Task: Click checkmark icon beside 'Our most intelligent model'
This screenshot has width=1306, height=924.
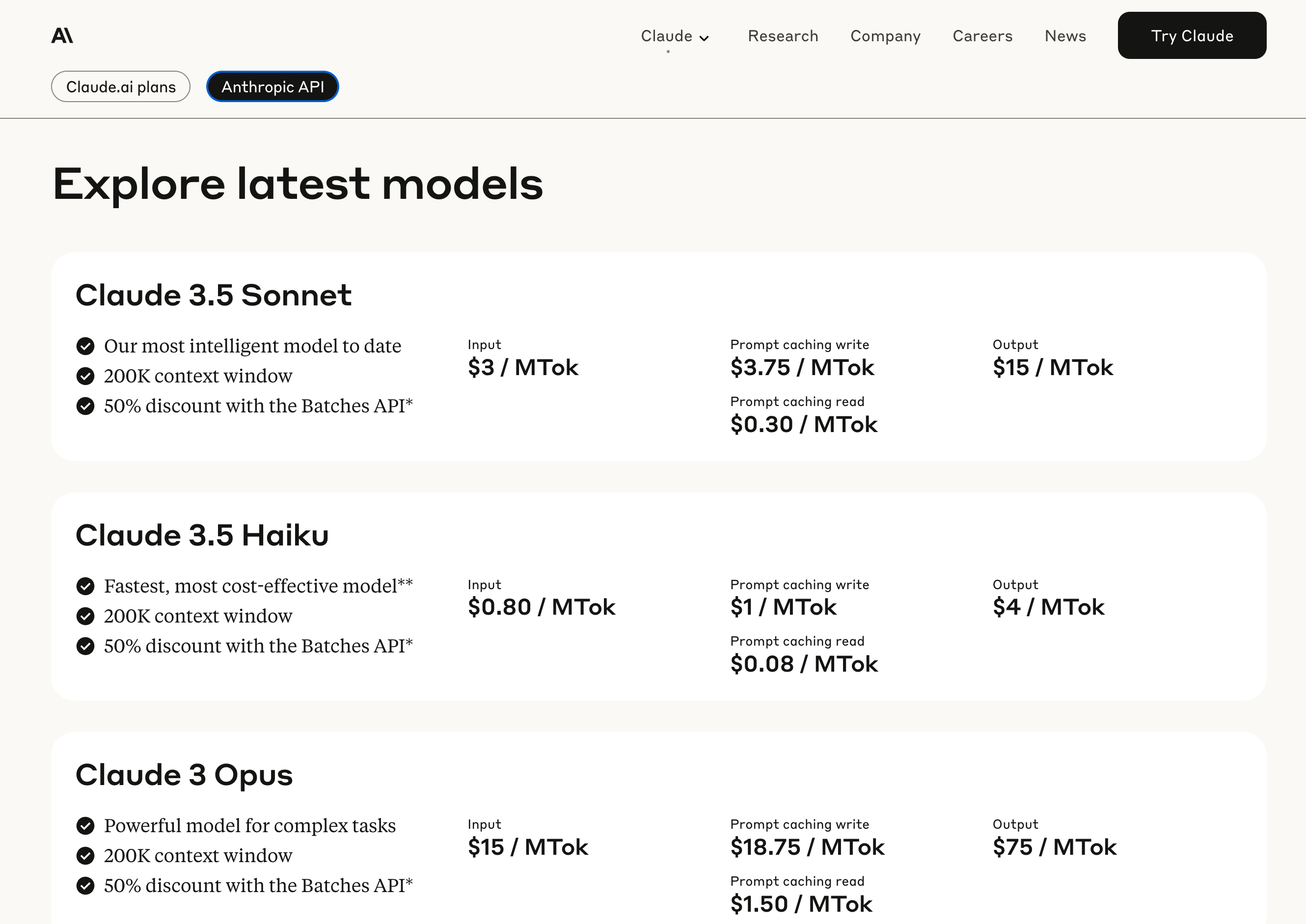Action: (85, 346)
